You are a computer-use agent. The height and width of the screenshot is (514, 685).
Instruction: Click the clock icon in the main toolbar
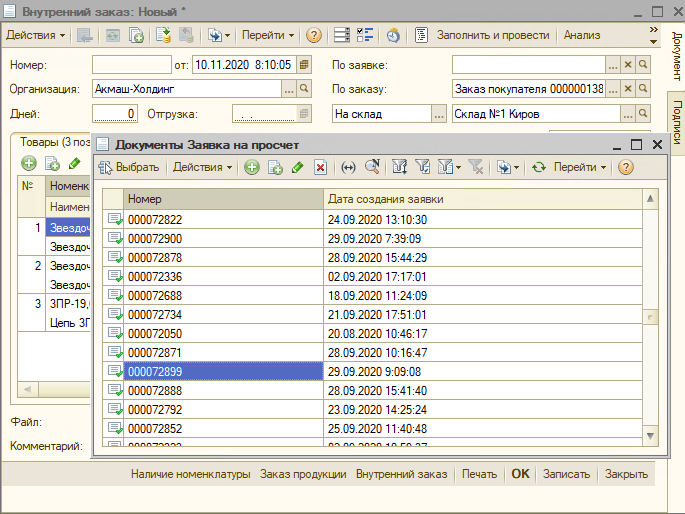point(393,35)
